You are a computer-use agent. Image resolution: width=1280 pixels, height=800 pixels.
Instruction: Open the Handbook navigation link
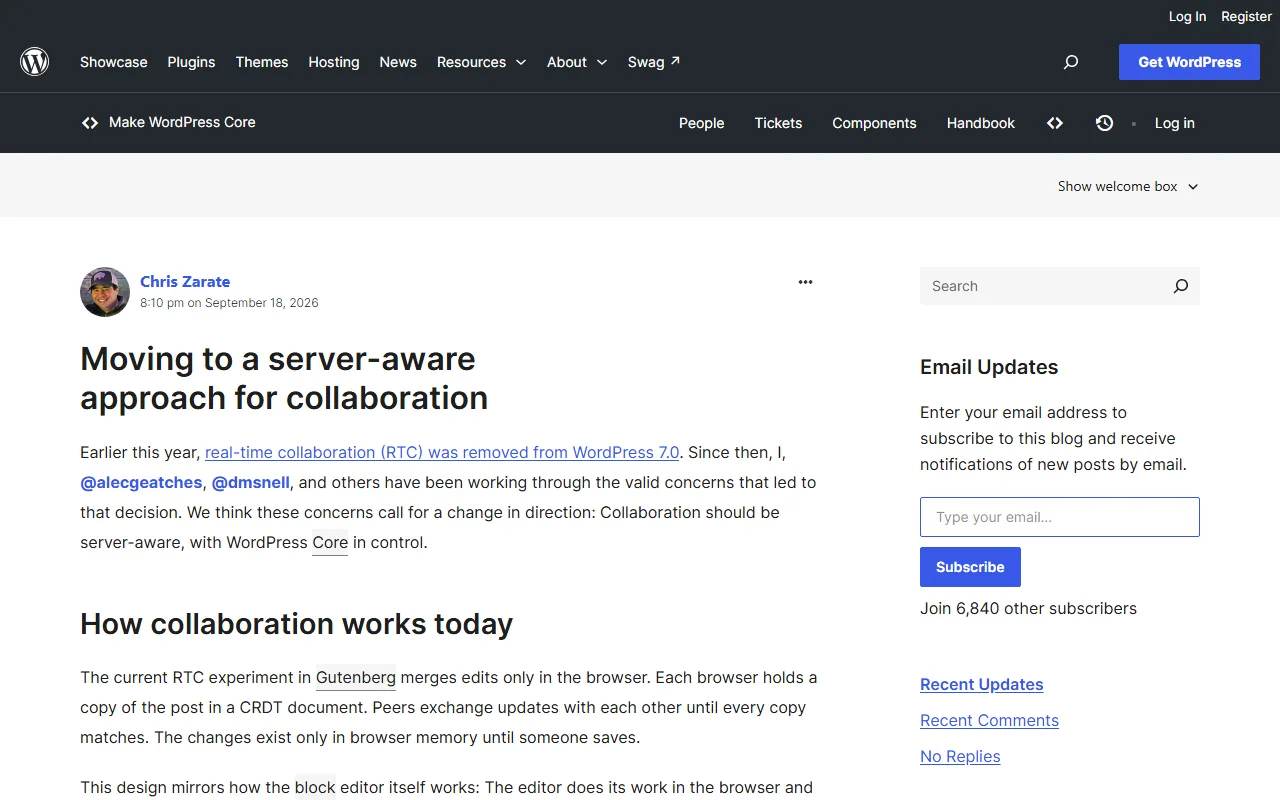(981, 123)
